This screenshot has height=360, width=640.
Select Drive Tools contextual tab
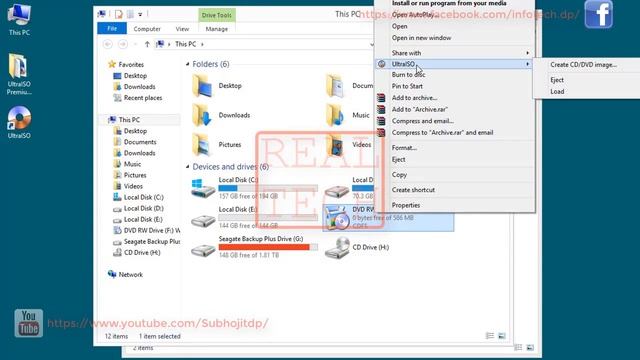pos(217,15)
